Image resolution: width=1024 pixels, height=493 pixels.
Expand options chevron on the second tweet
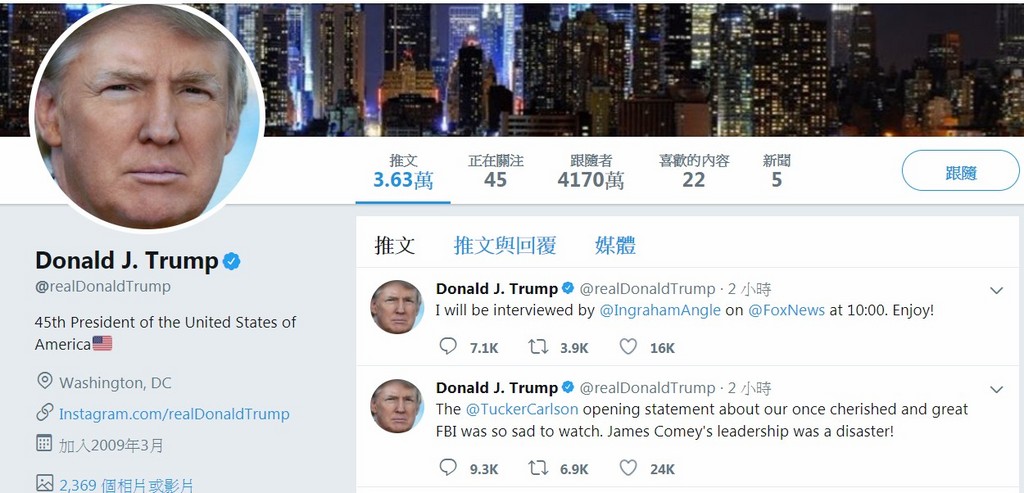(x=996, y=390)
